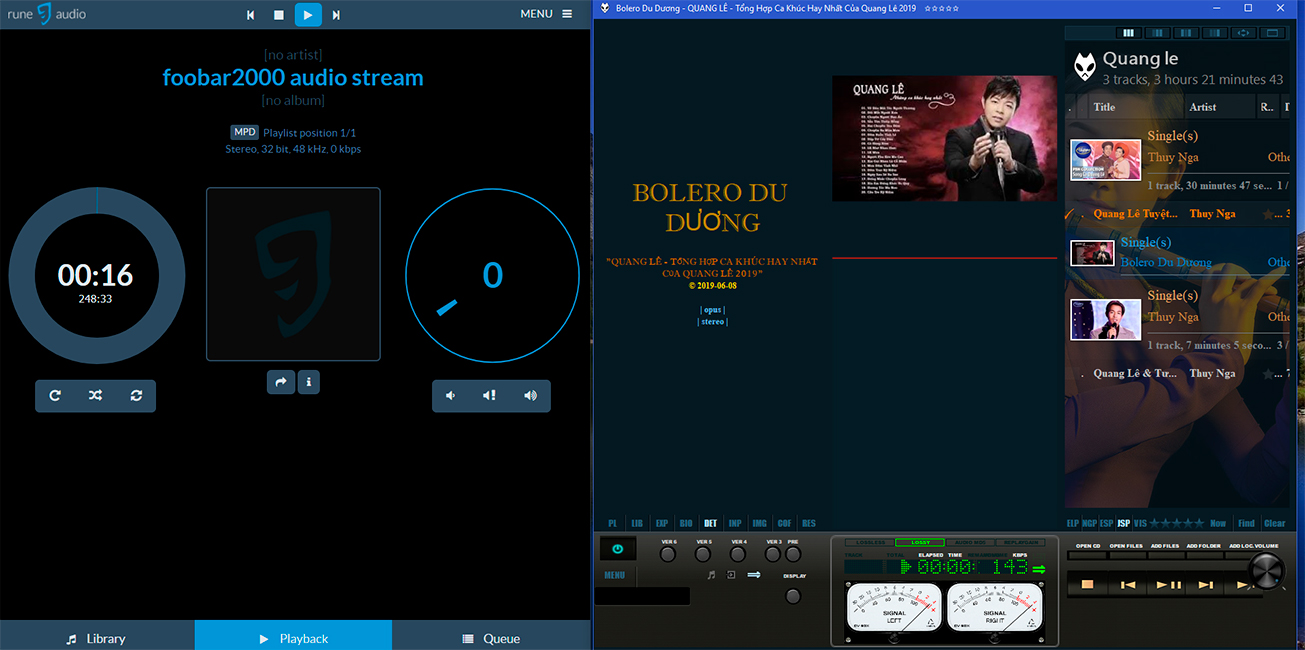
Task: Click the Quang Lê album cover image
Action: coord(944,138)
